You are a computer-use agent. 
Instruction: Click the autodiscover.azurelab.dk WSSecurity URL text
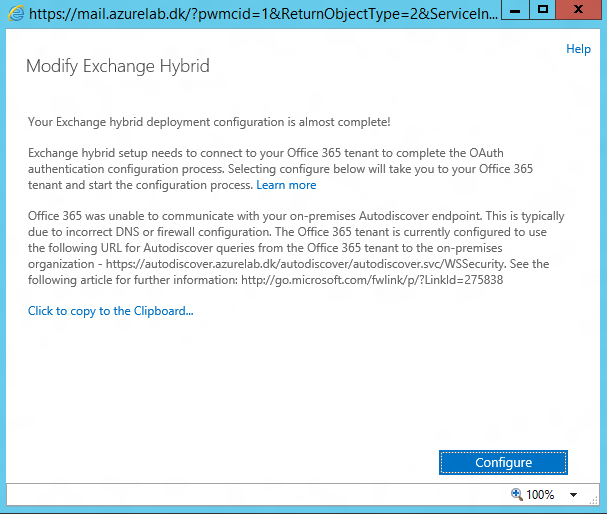pos(305,264)
